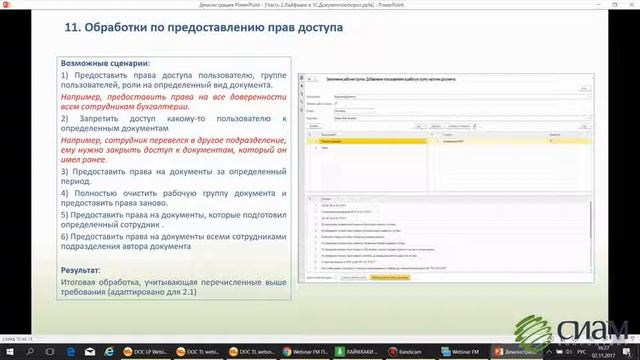Open the taskbar clock showing 02.11.2017
Image resolution: width=640 pixels, height=360 pixels.
coord(604,351)
